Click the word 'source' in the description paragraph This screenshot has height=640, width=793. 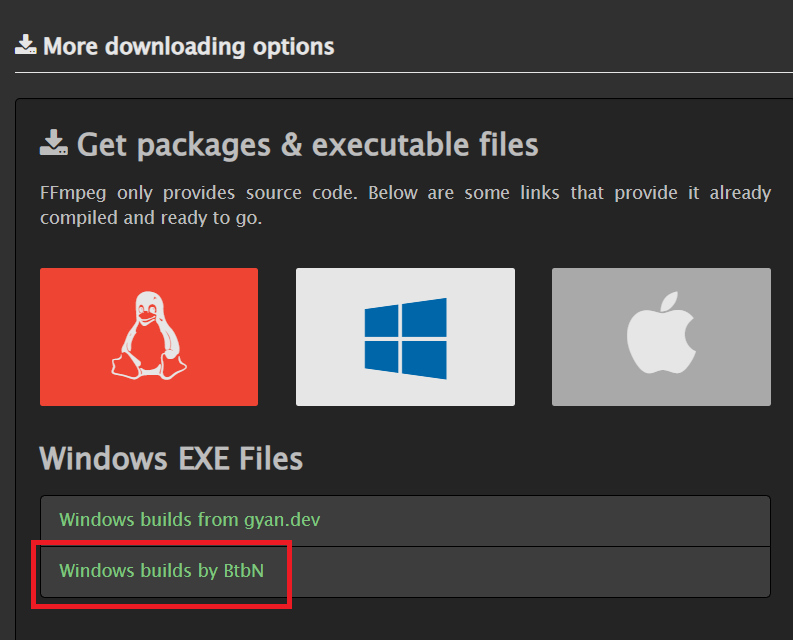274,193
